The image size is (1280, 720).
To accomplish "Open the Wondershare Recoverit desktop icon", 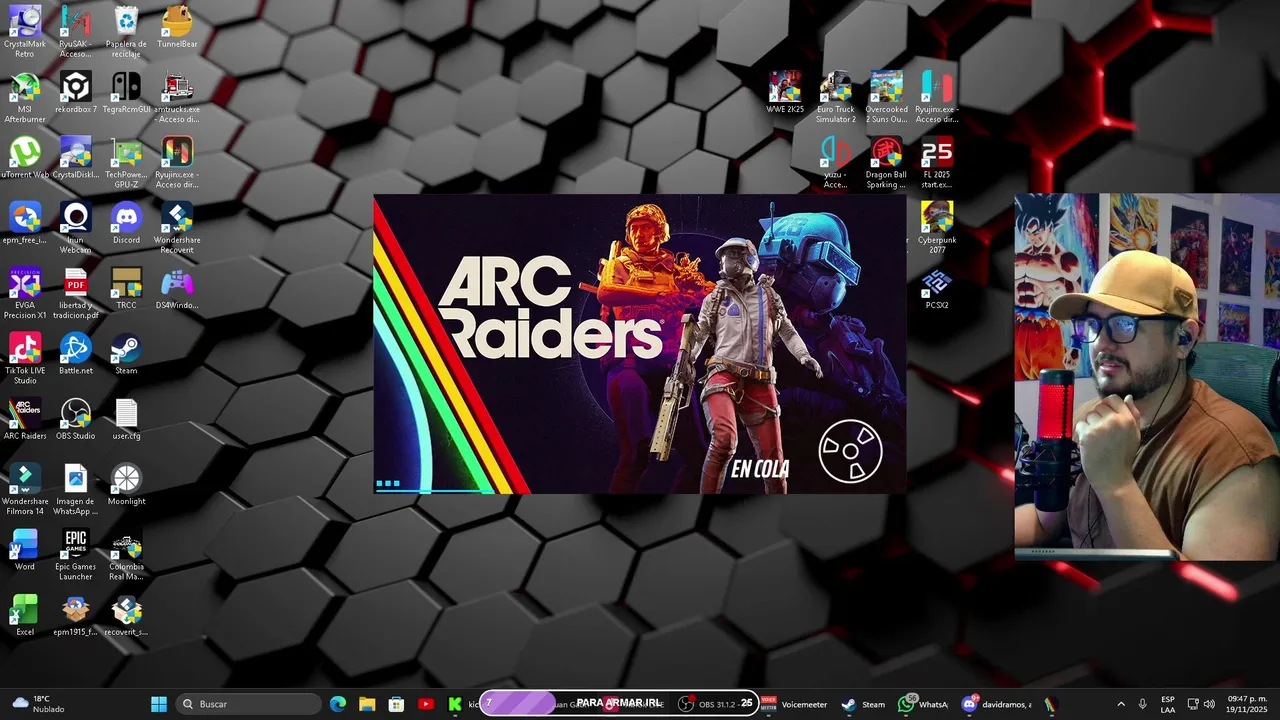I will point(177,228).
